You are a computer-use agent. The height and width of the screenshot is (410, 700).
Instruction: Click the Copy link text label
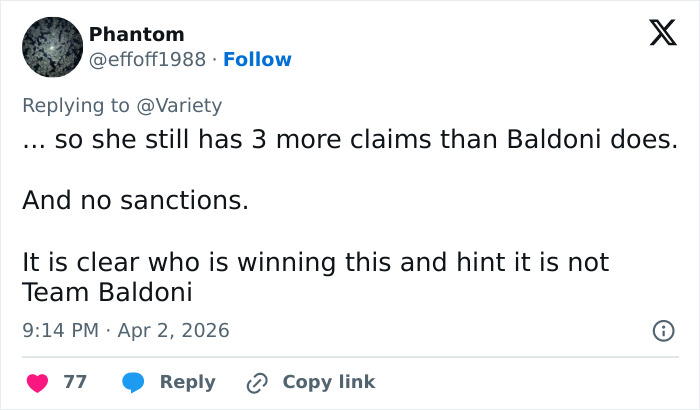(329, 382)
